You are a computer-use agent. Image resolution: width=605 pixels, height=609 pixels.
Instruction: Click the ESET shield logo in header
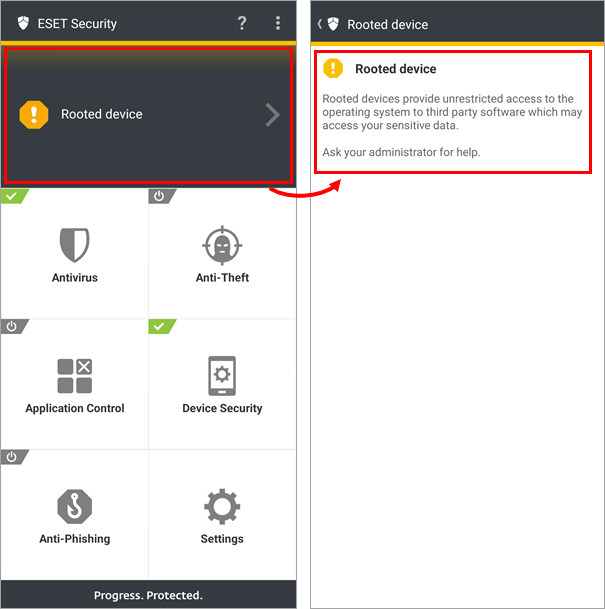tap(23, 23)
